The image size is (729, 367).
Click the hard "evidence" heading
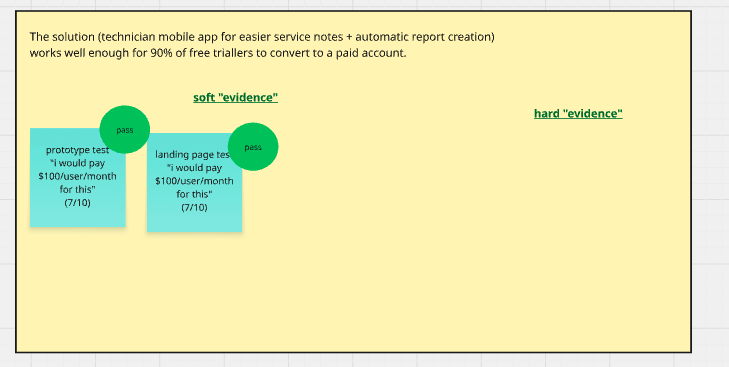tap(578, 113)
